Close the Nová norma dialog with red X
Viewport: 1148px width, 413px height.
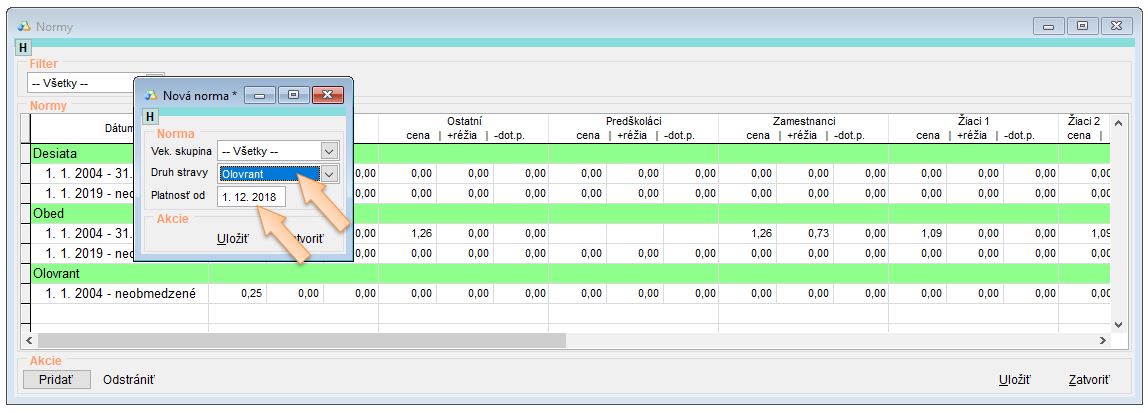pos(327,95)
